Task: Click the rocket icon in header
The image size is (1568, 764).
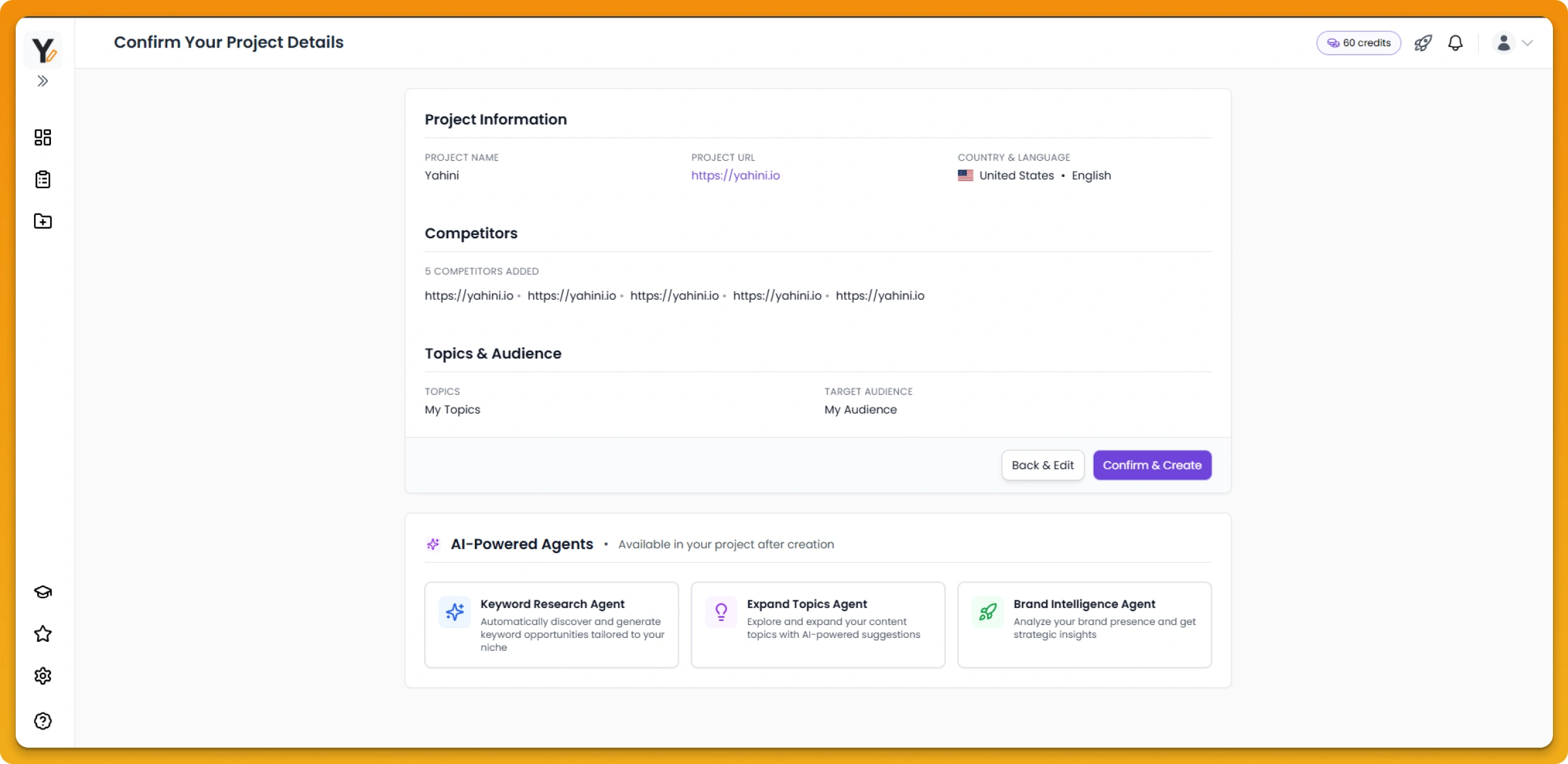Action: (x=1423, y=43)
